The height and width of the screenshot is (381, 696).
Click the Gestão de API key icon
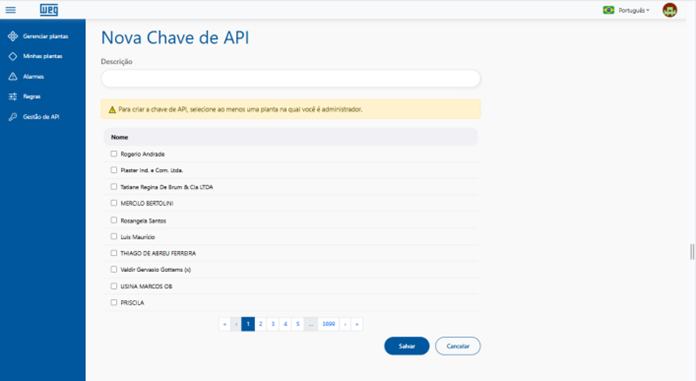(x=13, y=117)
